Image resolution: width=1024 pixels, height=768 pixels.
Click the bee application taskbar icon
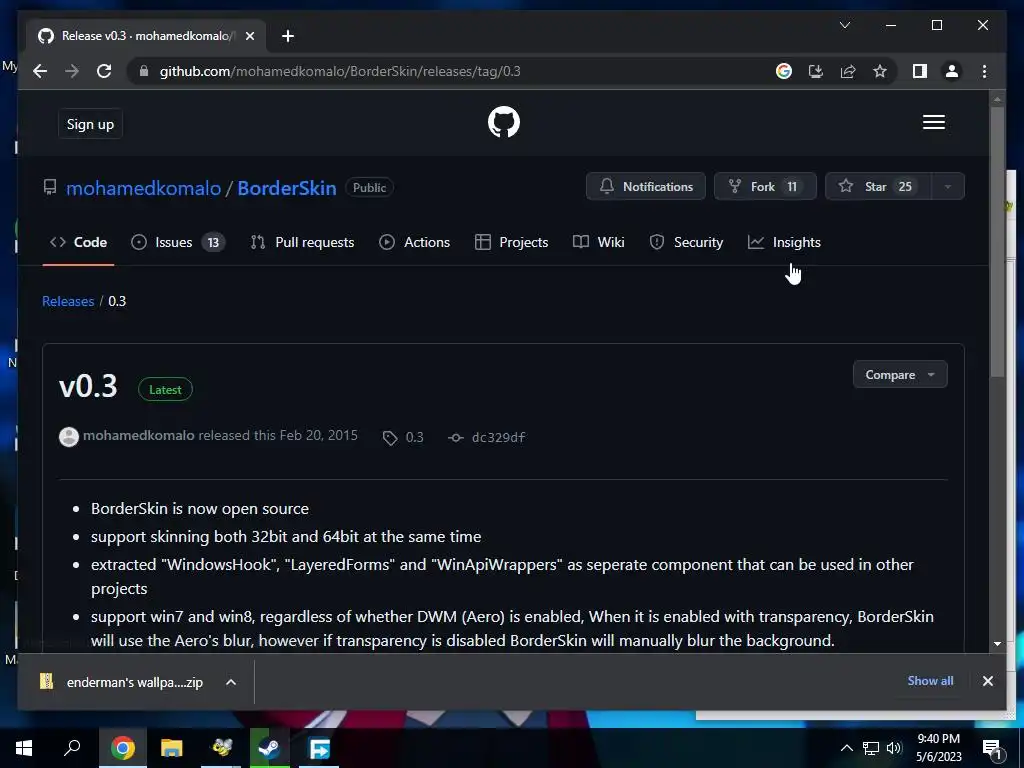221,748
